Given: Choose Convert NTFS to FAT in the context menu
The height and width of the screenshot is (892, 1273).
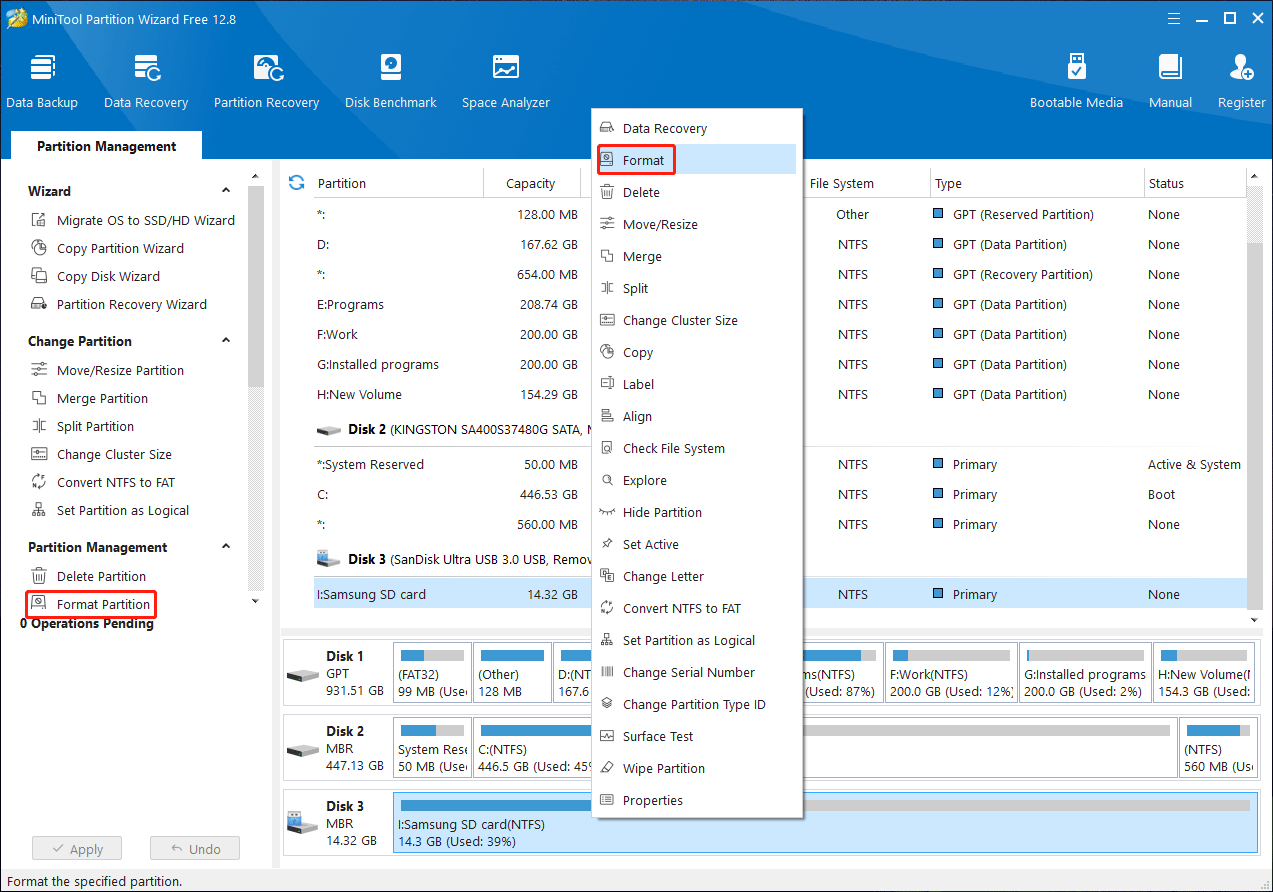Looking at the screenshot, I should [x=697, y=608].
